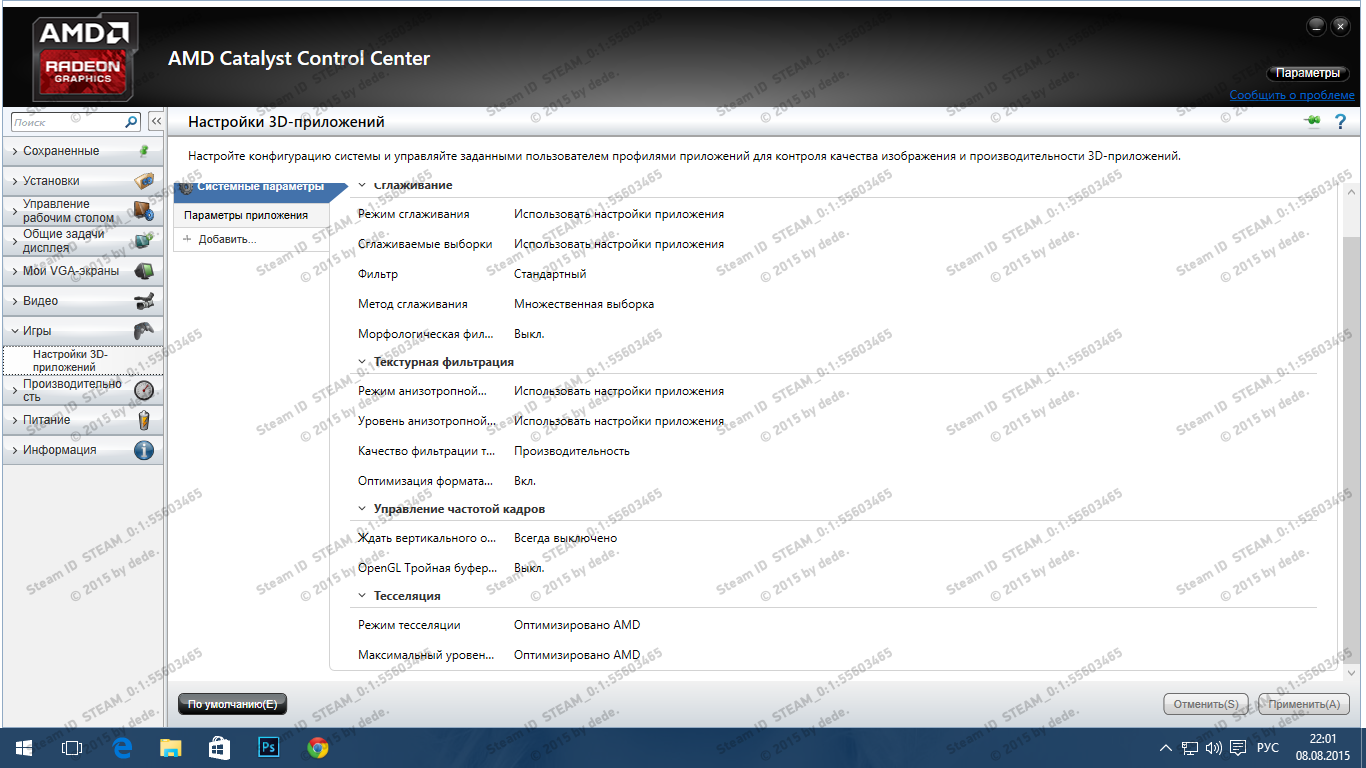Viewport: 1366px width, 768px height.
Task: Click the Информация info icon
Action: [x=144, y=450]
